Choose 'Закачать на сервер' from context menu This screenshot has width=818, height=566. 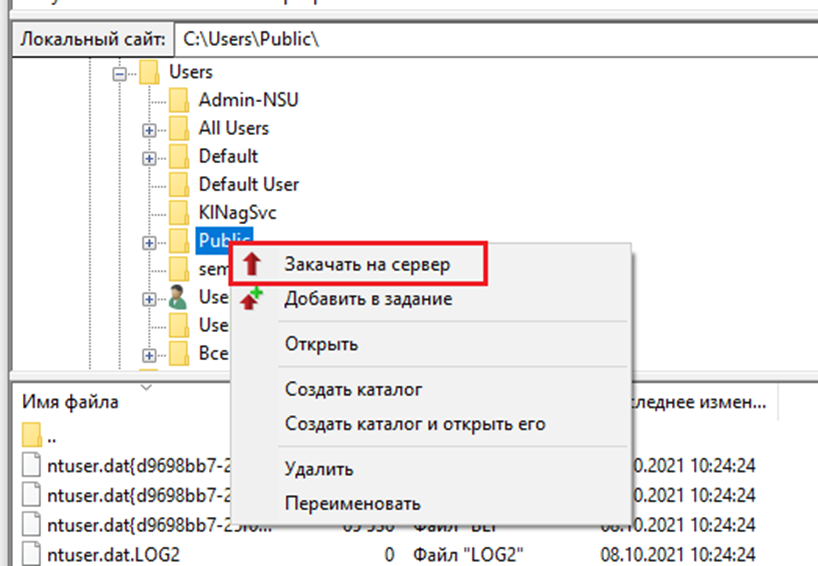point(367,265)
